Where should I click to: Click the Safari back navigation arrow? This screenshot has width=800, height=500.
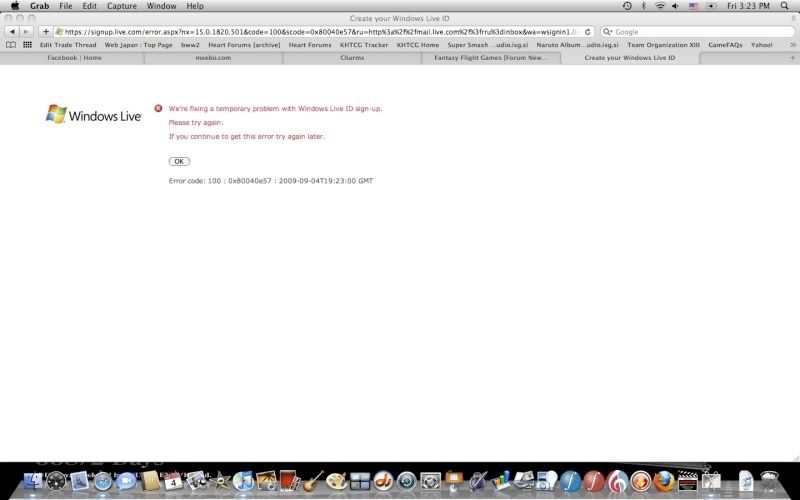point(12,32)
